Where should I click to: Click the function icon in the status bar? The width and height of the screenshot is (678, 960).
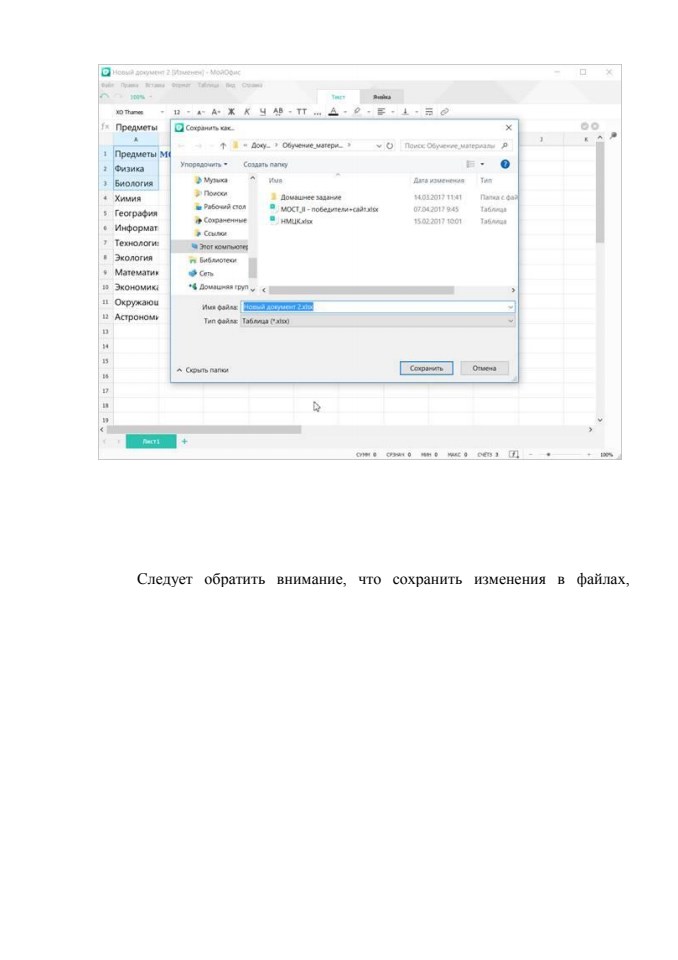click(x=514, y=454)
